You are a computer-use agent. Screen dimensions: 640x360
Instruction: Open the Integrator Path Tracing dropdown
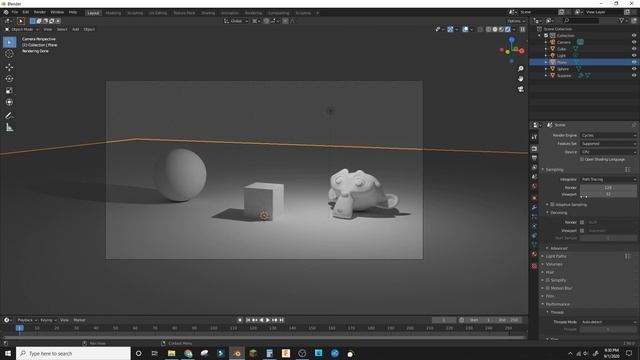(608, 179)
